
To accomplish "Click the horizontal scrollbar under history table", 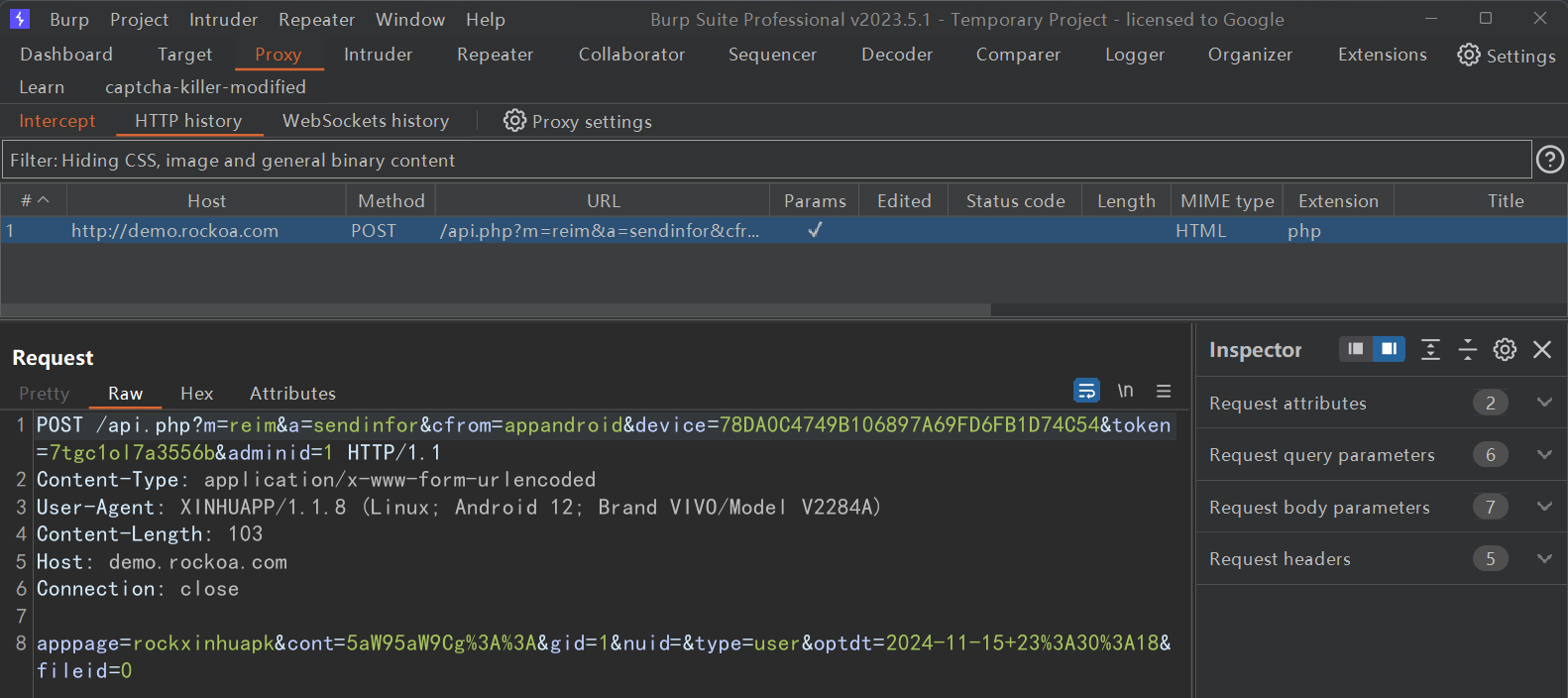I will (x=496, y=309).
